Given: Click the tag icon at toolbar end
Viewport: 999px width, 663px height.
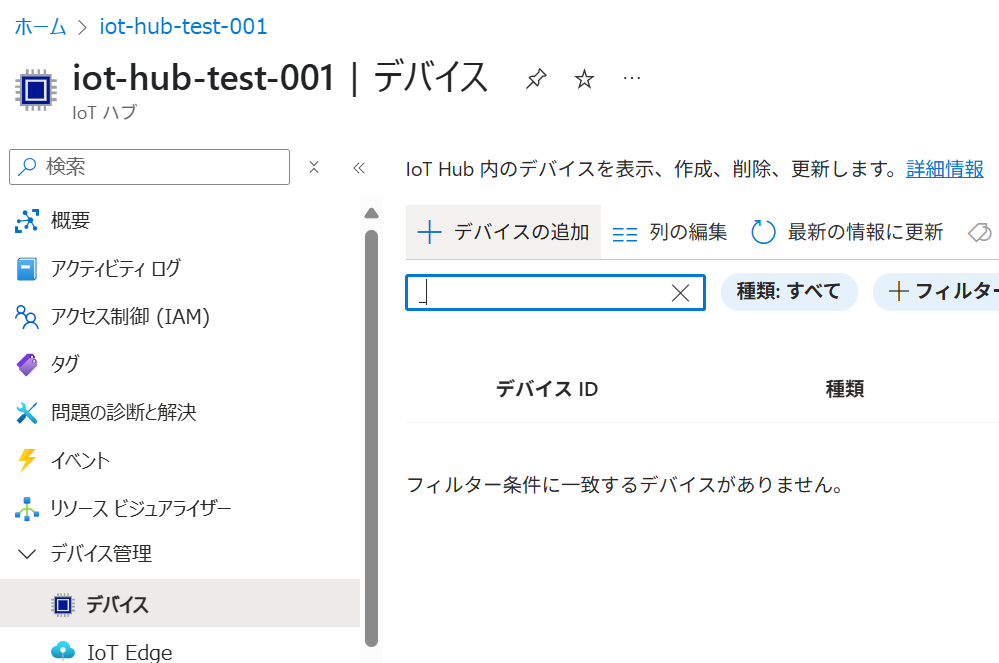Looking at the screenshot, I should pos(980,232).
